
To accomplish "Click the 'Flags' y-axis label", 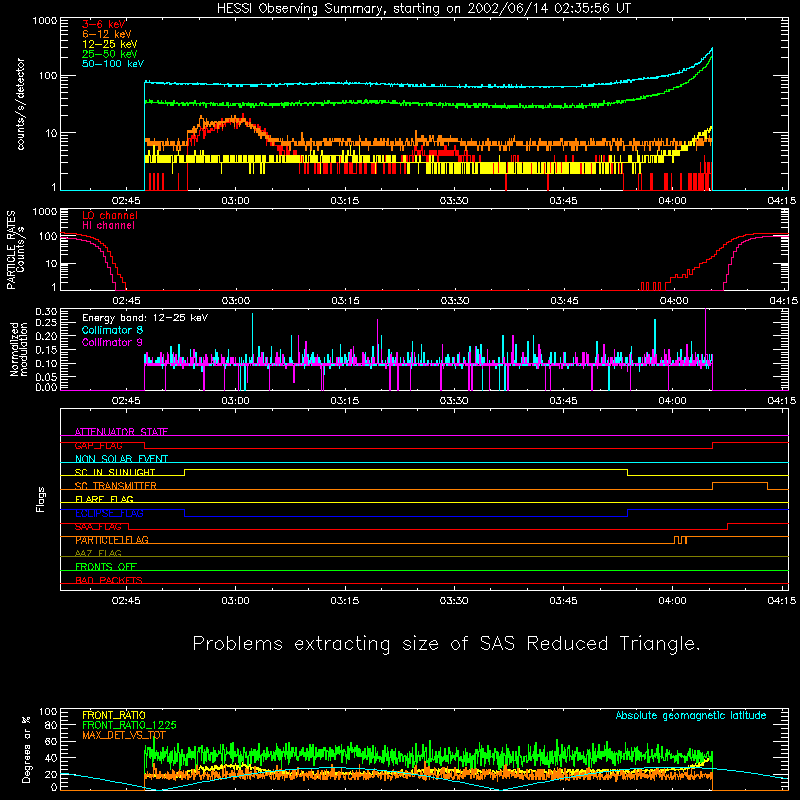I will pos(41,499).
